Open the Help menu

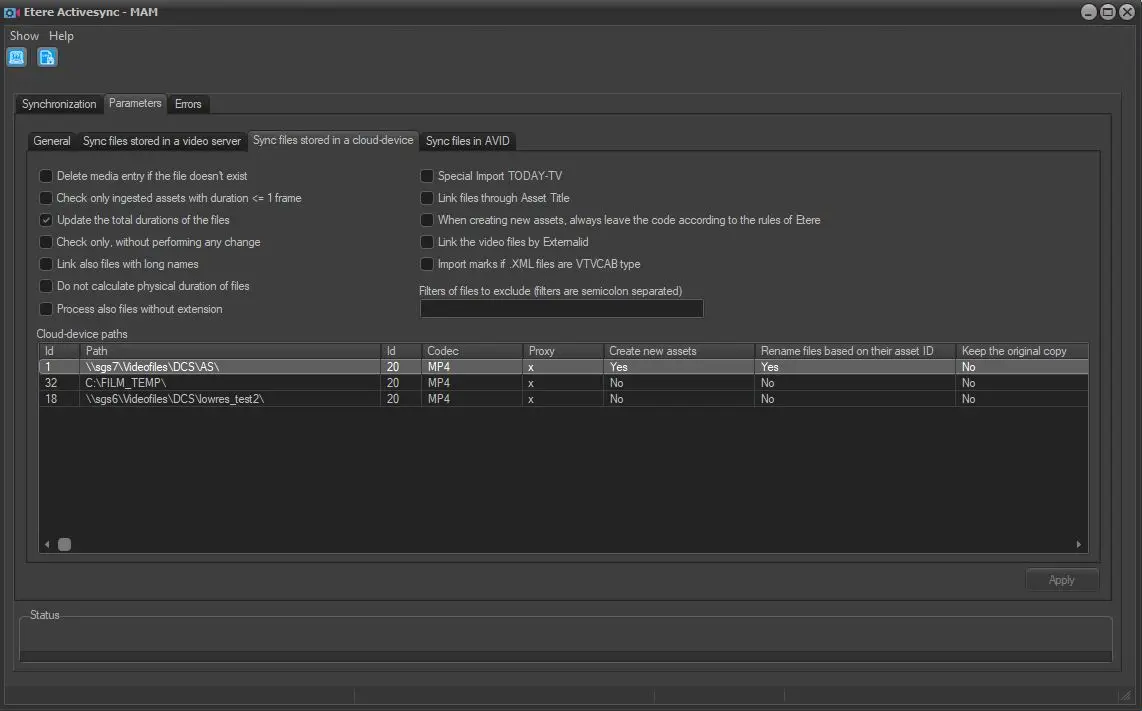[x=62, y=36]
